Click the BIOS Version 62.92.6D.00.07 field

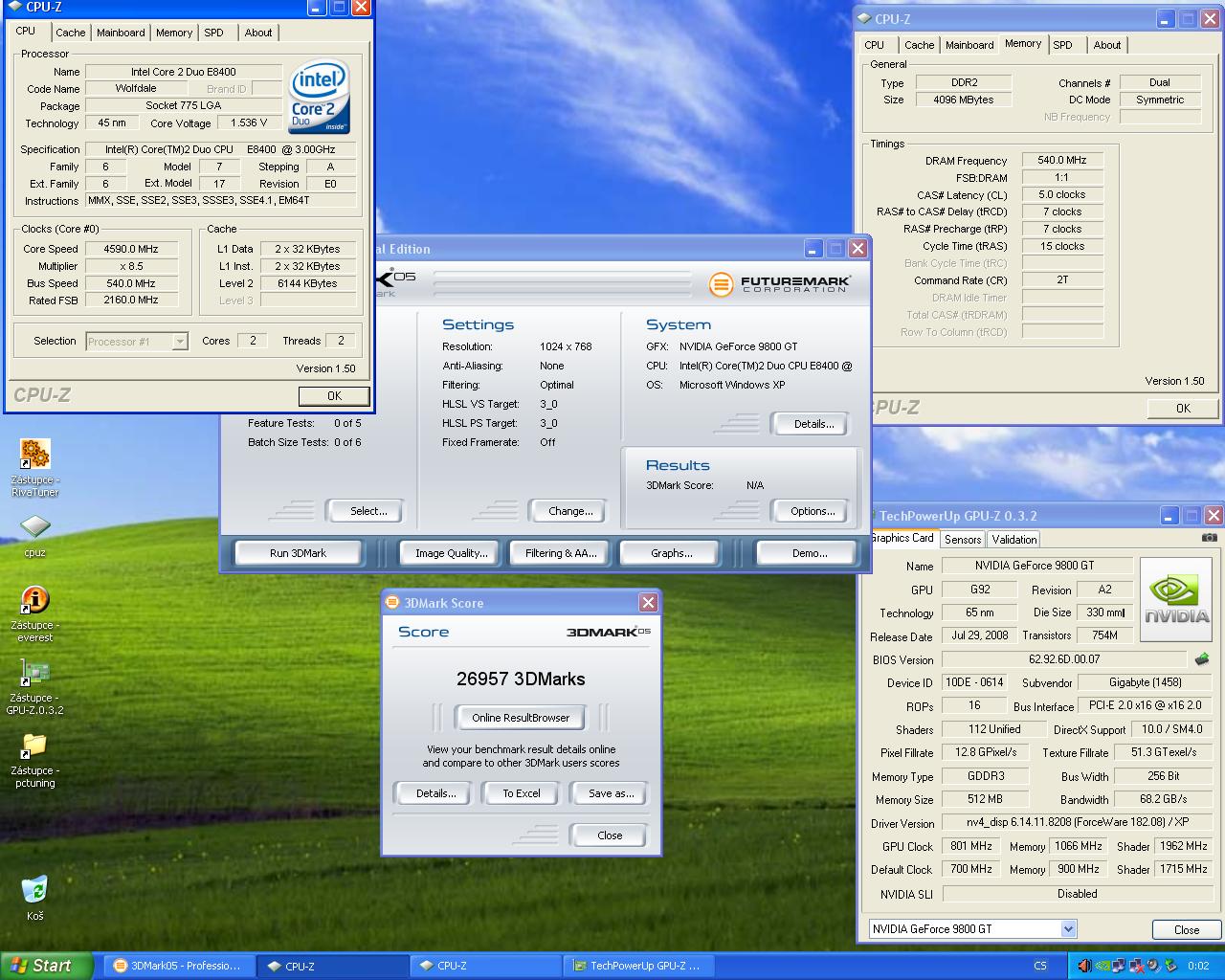pos(1064,659)
